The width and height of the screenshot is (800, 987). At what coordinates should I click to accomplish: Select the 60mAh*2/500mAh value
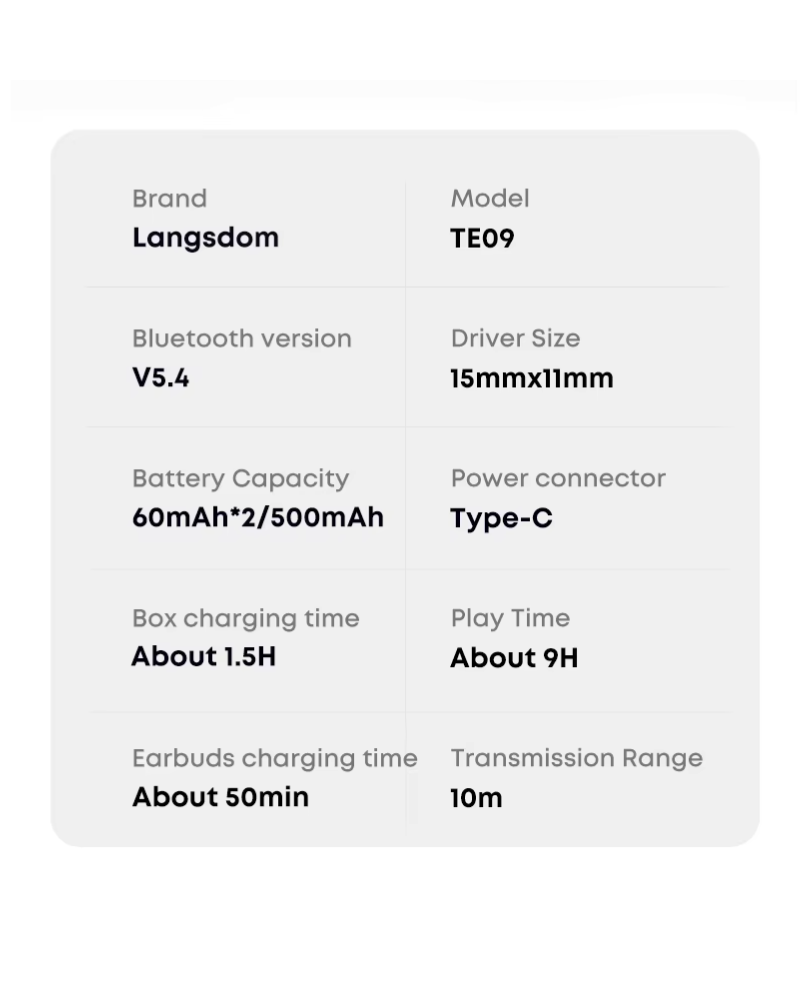tap(258, 517)
